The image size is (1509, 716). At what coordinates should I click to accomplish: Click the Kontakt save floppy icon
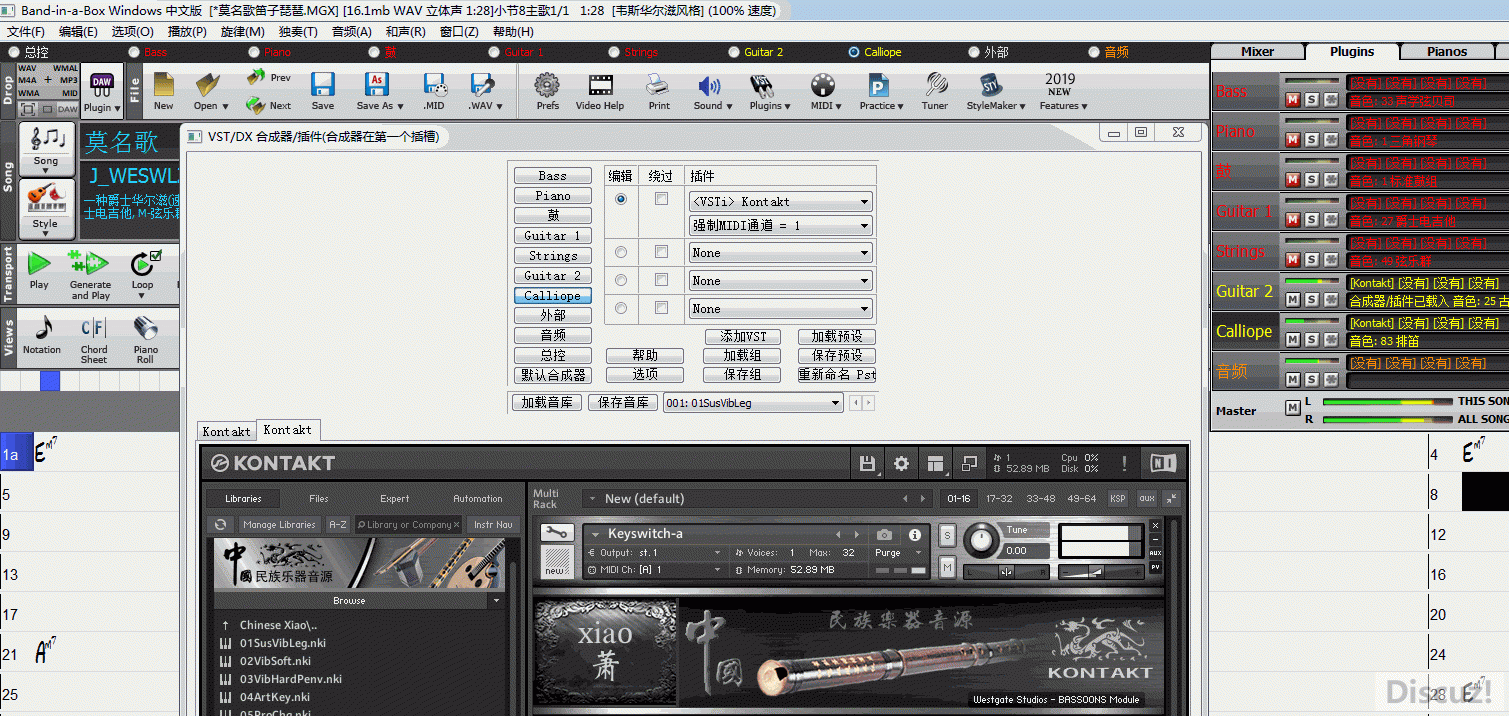[x=868, y=464]
